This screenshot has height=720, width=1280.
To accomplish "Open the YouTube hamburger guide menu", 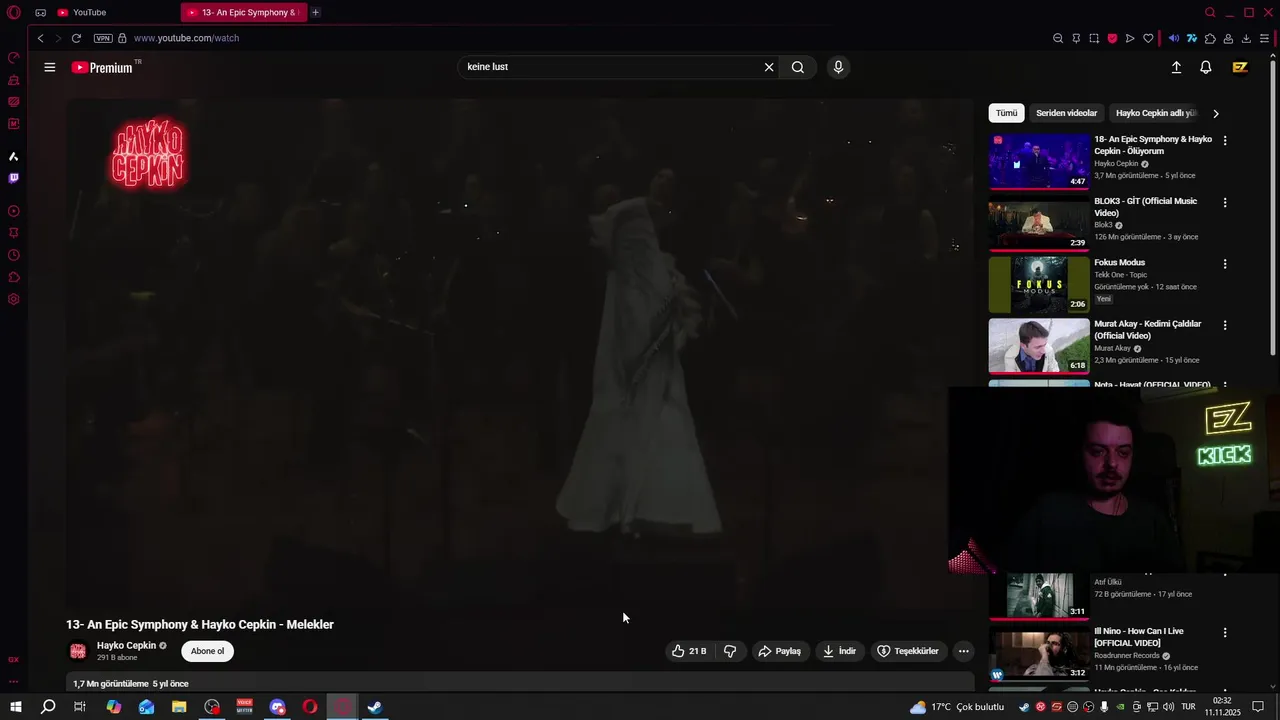I will (x=50, y=67).
